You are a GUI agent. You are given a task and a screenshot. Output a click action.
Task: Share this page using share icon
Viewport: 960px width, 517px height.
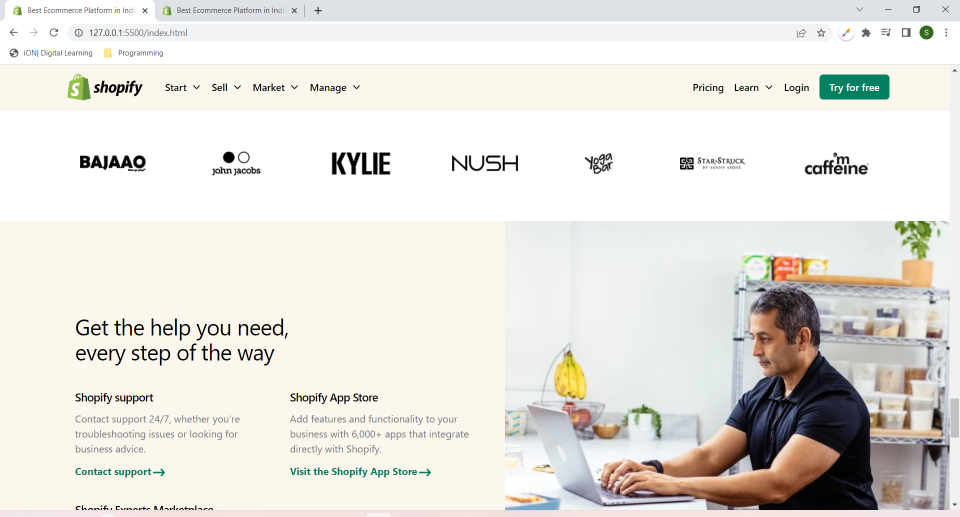point(801,32)
